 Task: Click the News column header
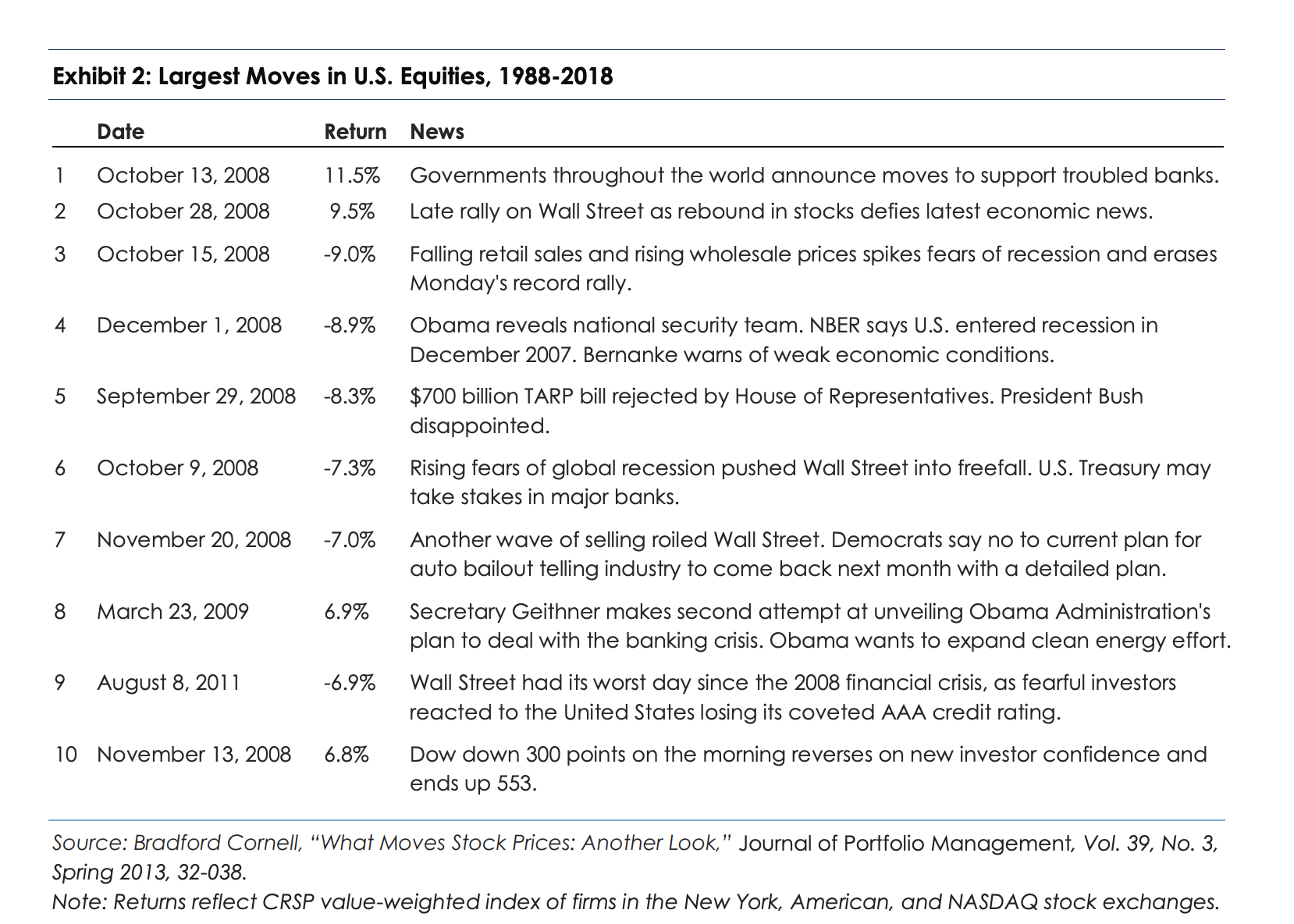(x=437, y=131)
